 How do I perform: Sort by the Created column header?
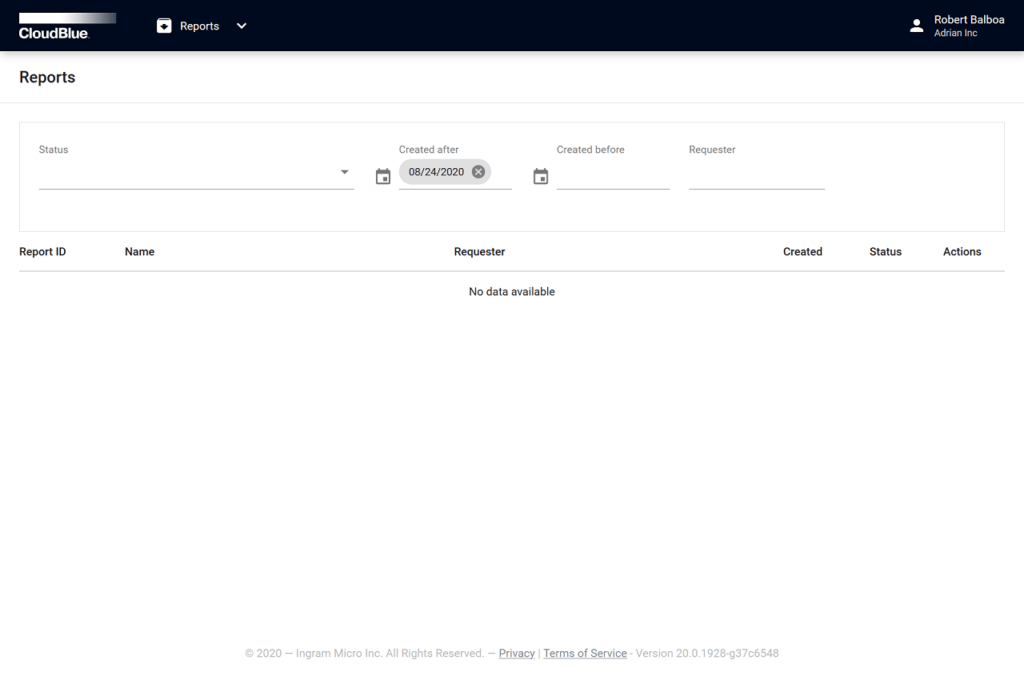pos(802,251)
